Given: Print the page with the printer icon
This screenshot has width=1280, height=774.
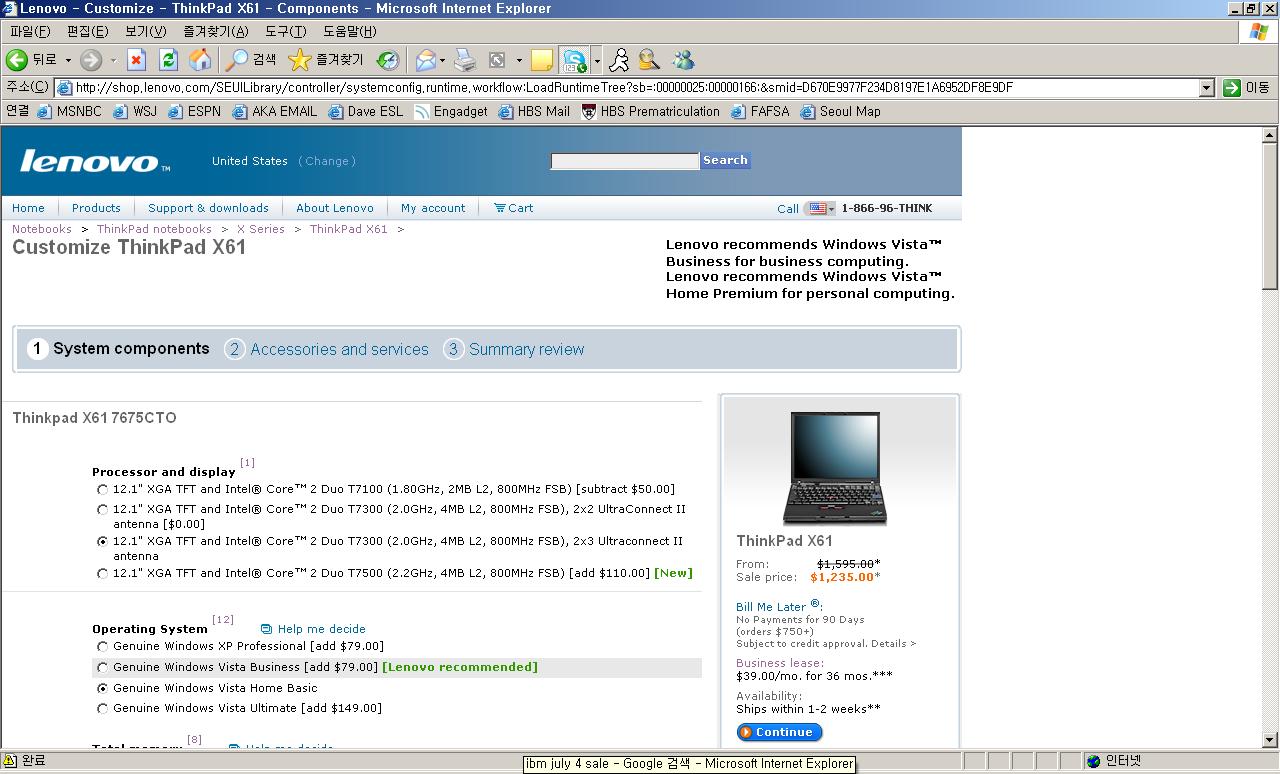Looking at the screenshot, I should tap(465, 60).
